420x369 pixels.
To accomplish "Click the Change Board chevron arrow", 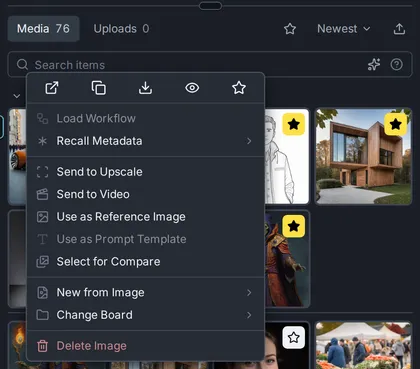I will pyautogui.click(x=249, y=315).
